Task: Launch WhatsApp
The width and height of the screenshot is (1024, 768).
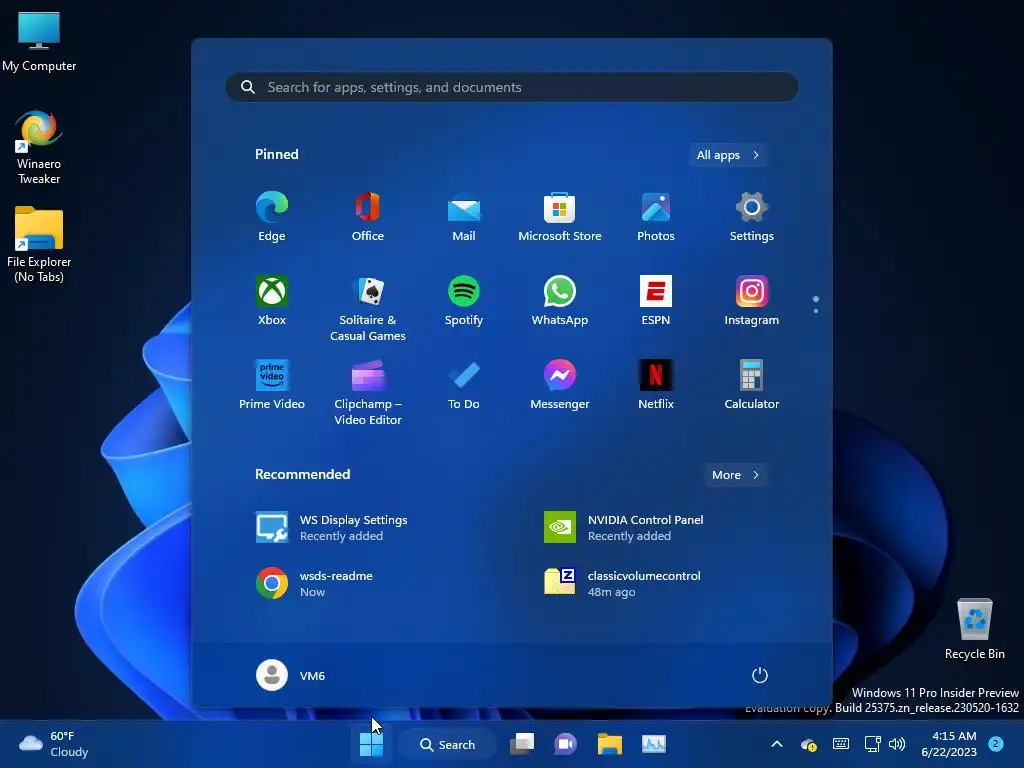Action: [x=560, y=301]
